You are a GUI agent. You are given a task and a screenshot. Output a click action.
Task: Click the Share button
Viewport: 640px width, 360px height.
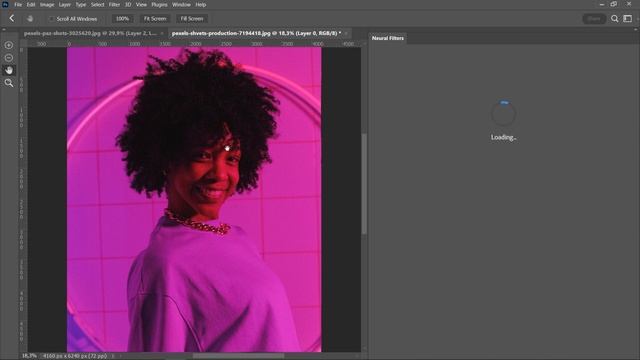(594, 19)
